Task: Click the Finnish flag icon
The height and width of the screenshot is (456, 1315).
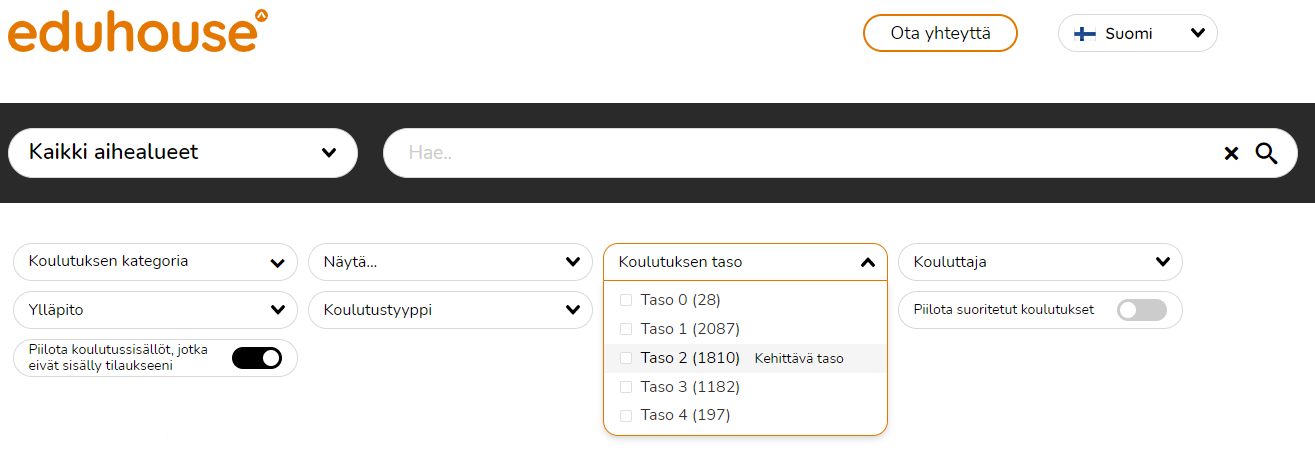Action: point(1084,33)
